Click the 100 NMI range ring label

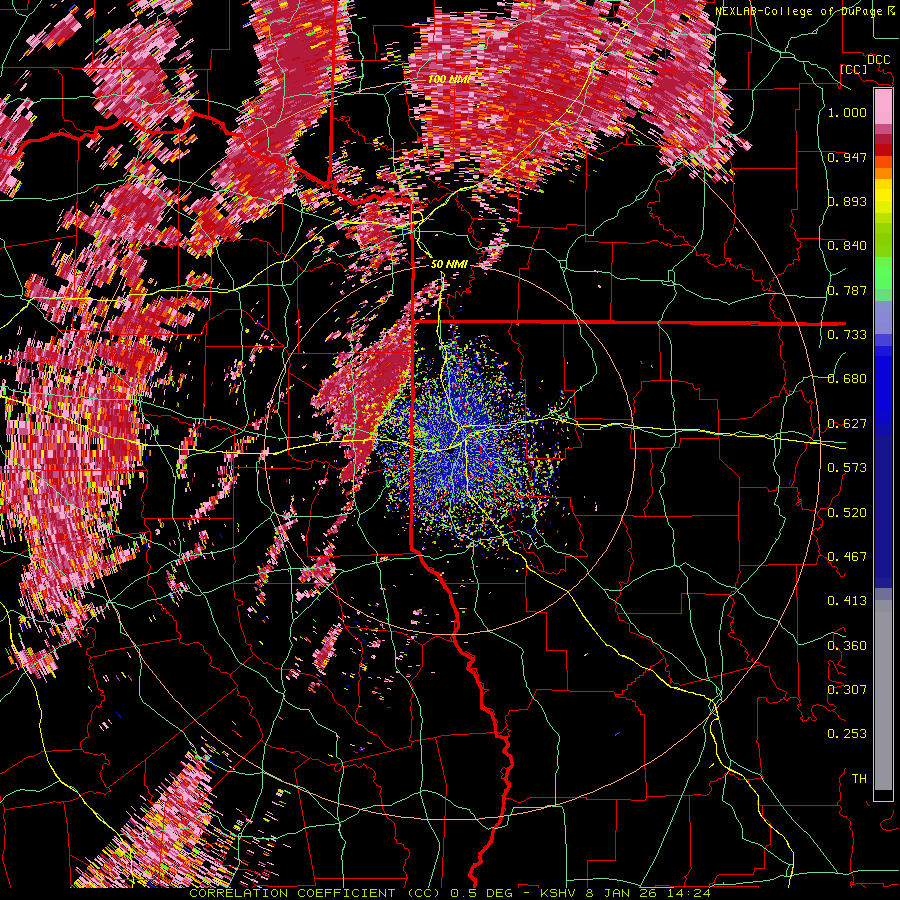(449, 79)
